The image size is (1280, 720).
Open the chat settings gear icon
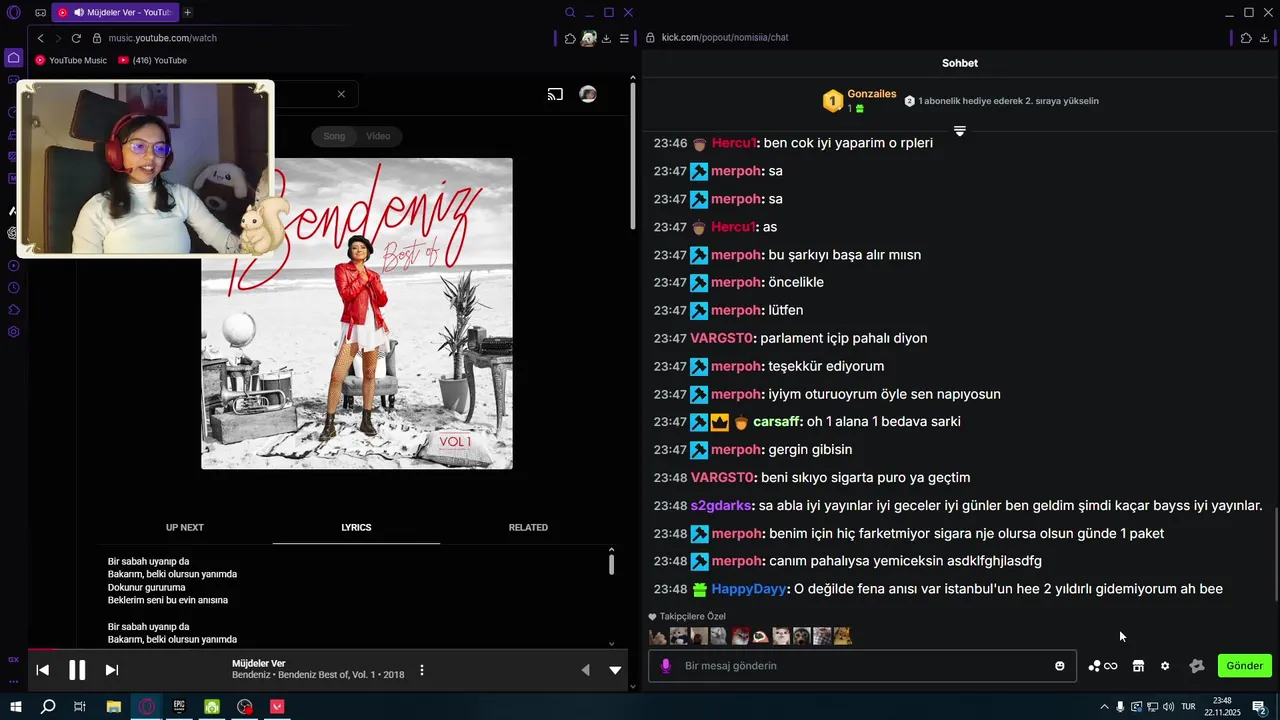pos(1165,666)
